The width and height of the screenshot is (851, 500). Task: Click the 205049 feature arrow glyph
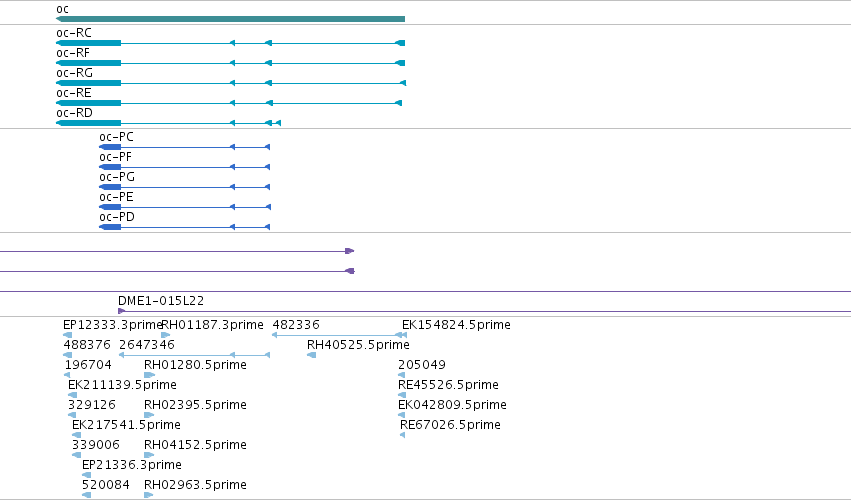tap(402, 375)
